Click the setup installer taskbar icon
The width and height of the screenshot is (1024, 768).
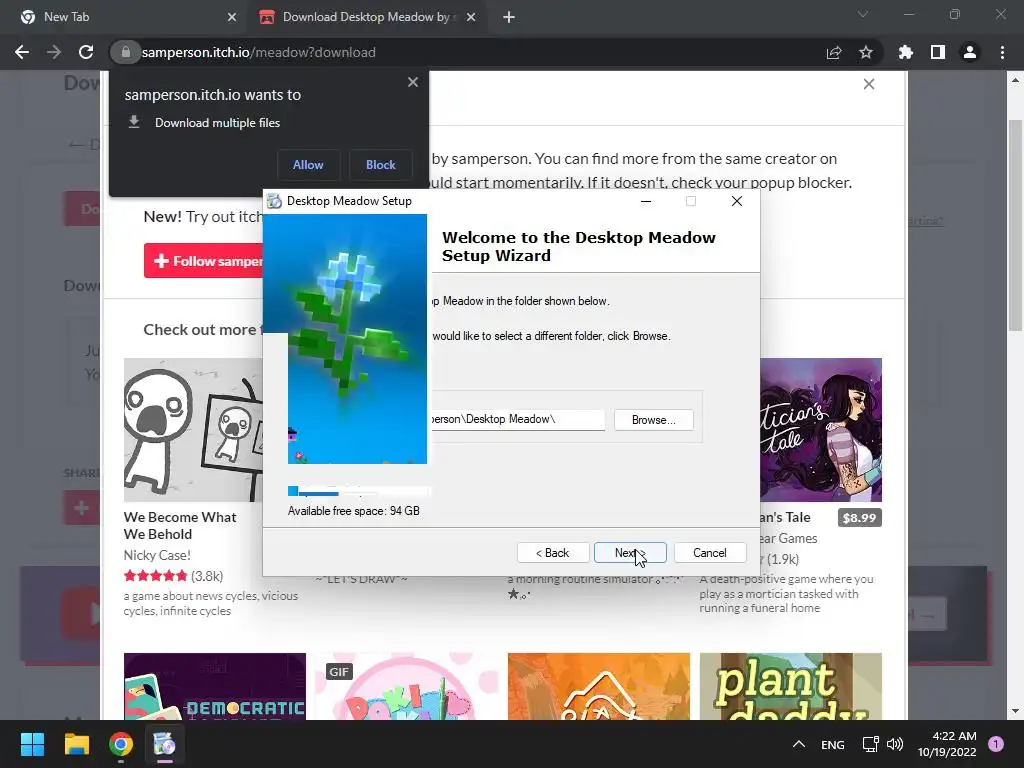(165, 744)
